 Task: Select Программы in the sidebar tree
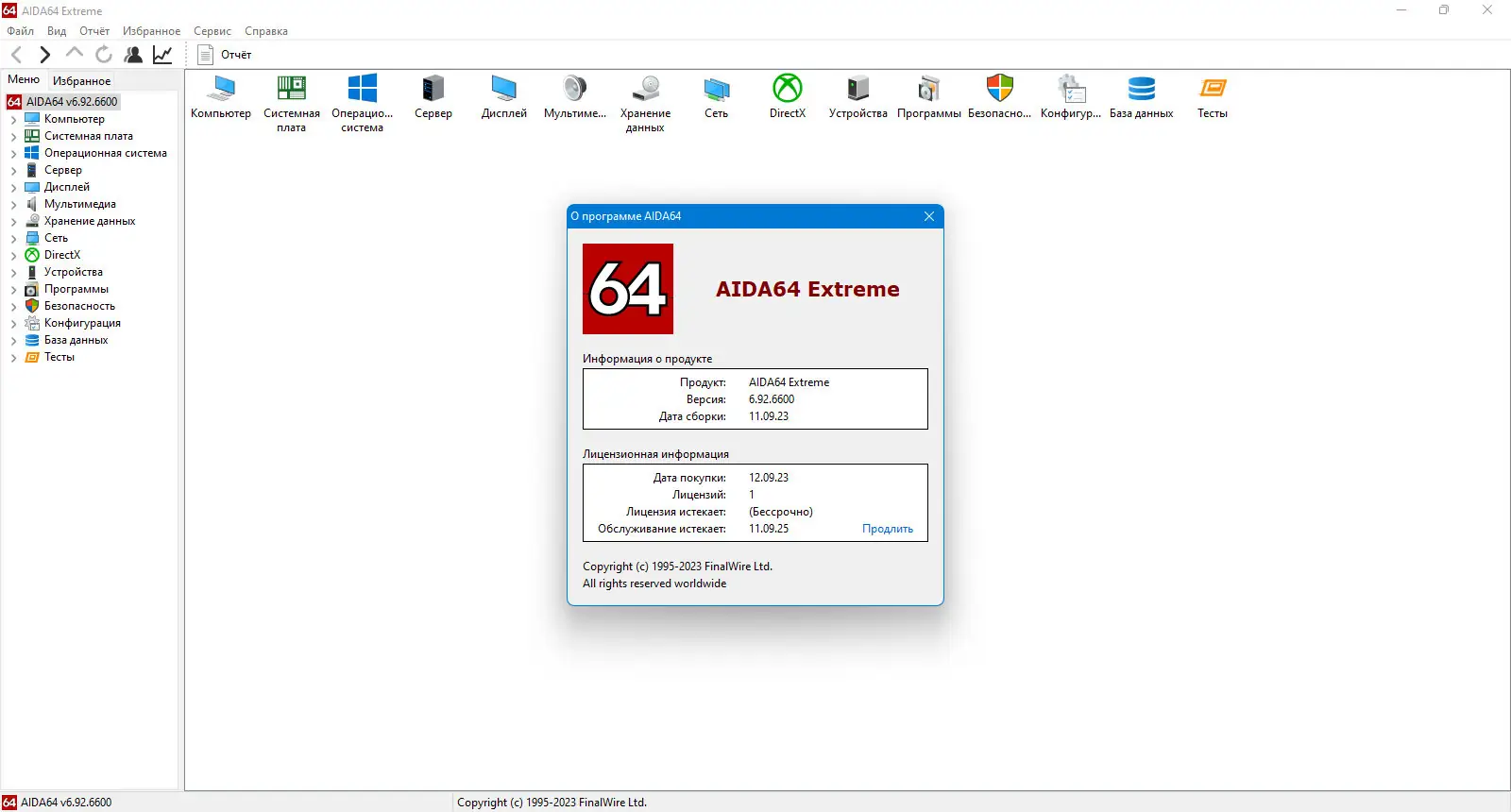point(76,289)
